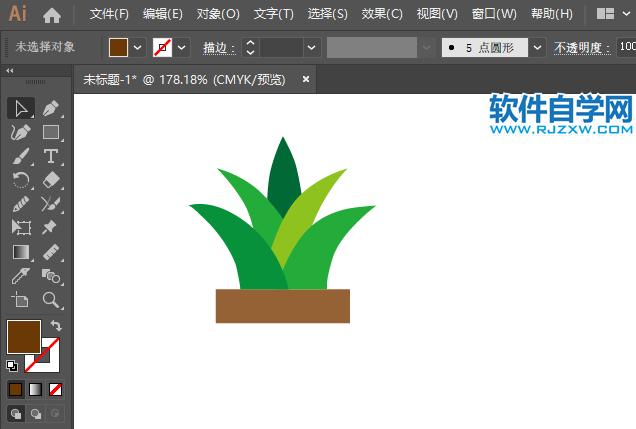Screen dimensions: 636x429
Task: Pick the Paintbrush tool
Action: 21,156
